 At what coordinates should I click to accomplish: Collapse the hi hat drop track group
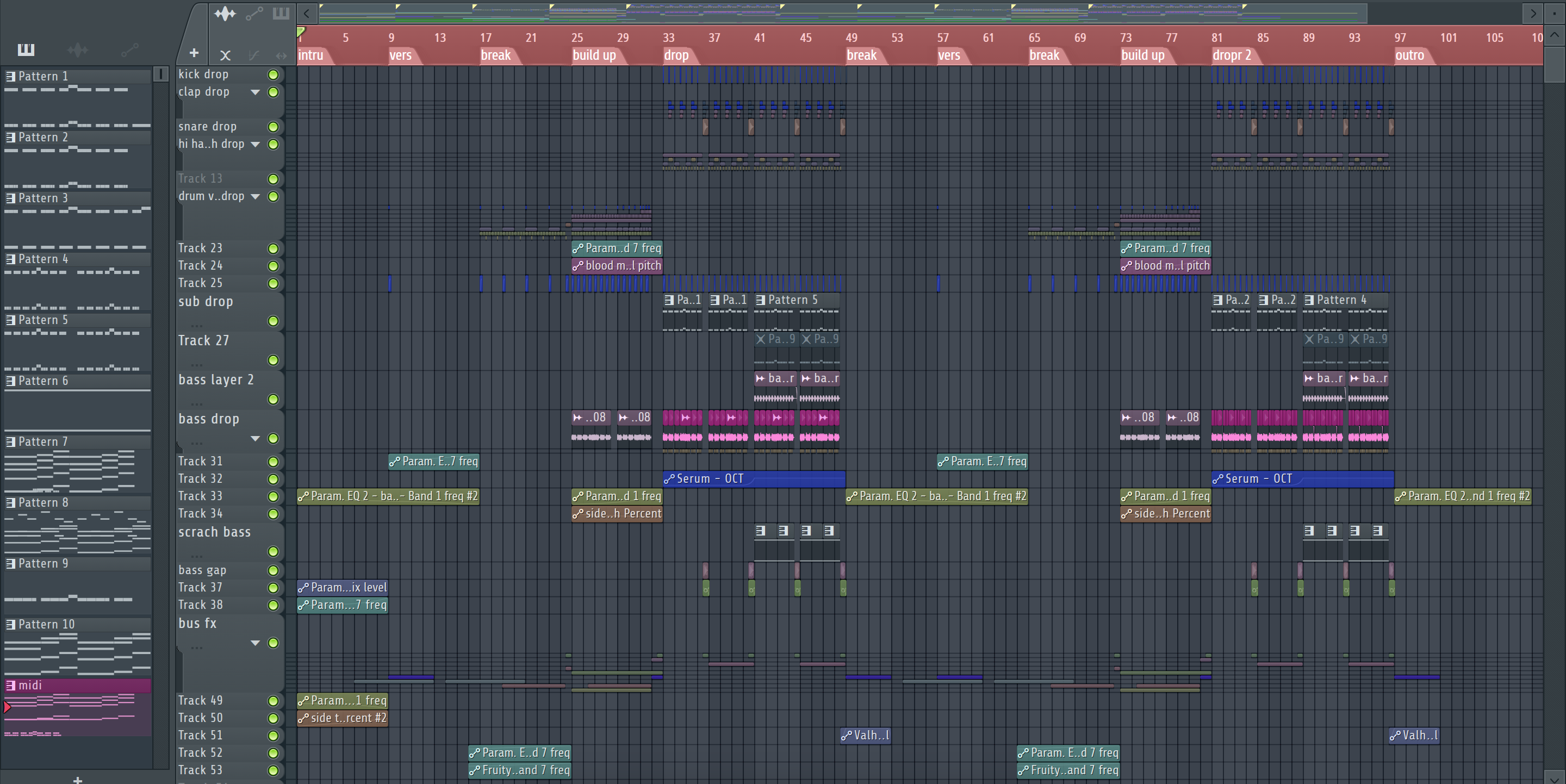point(256,145)
